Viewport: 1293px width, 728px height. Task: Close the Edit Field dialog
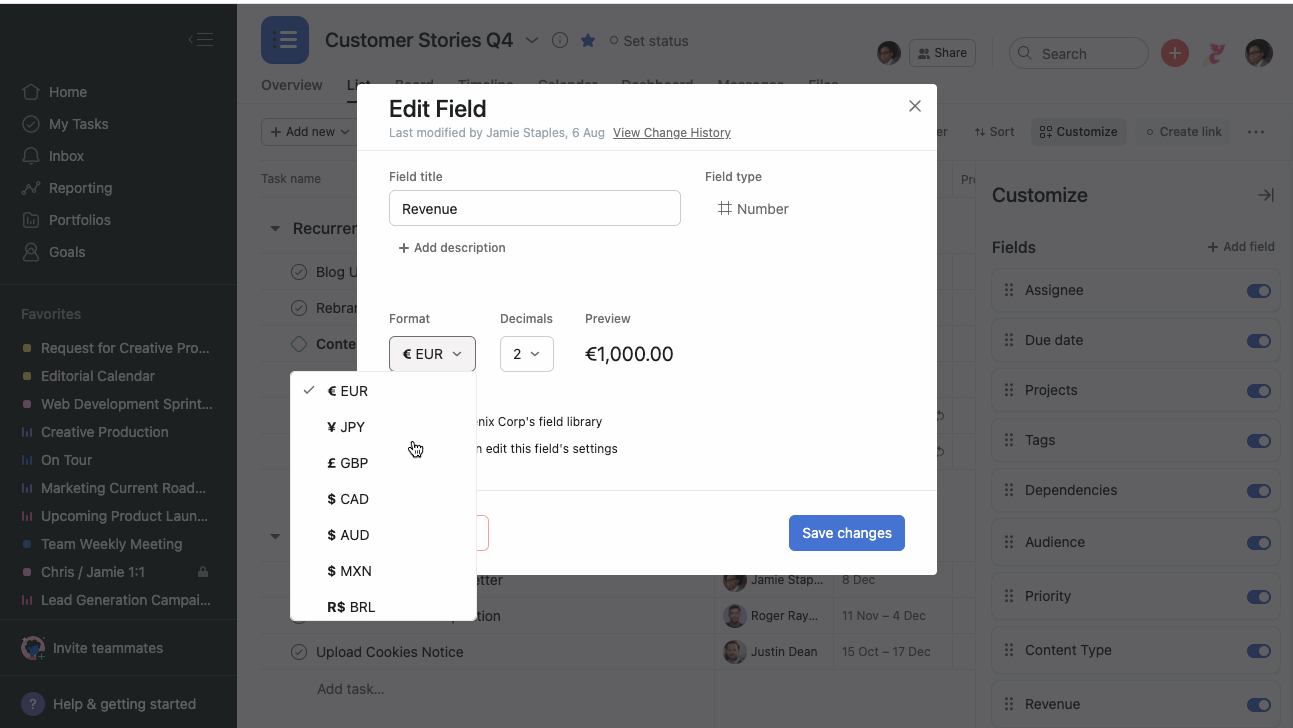click(x=914, y=106)
